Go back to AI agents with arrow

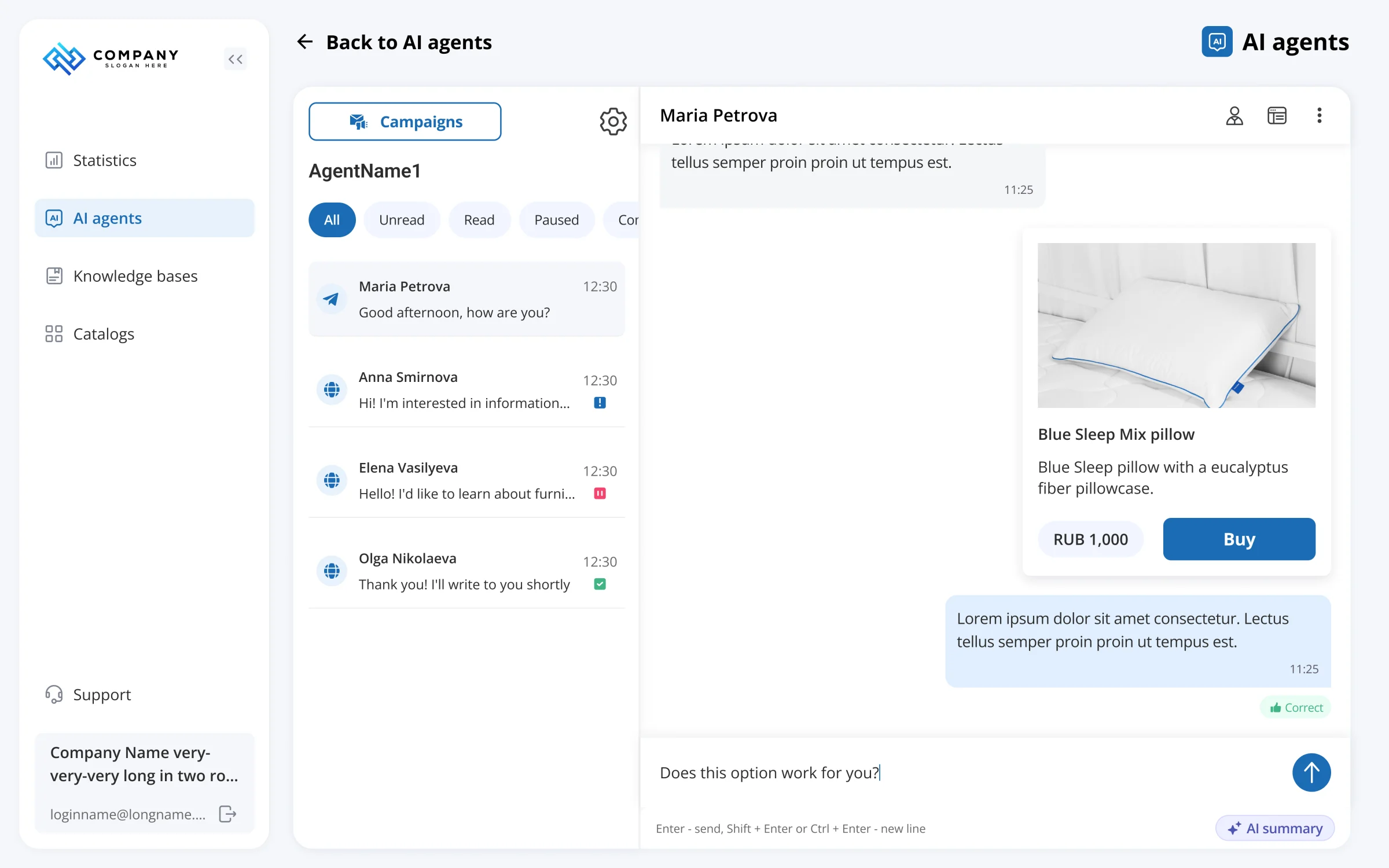coord(304,42)
